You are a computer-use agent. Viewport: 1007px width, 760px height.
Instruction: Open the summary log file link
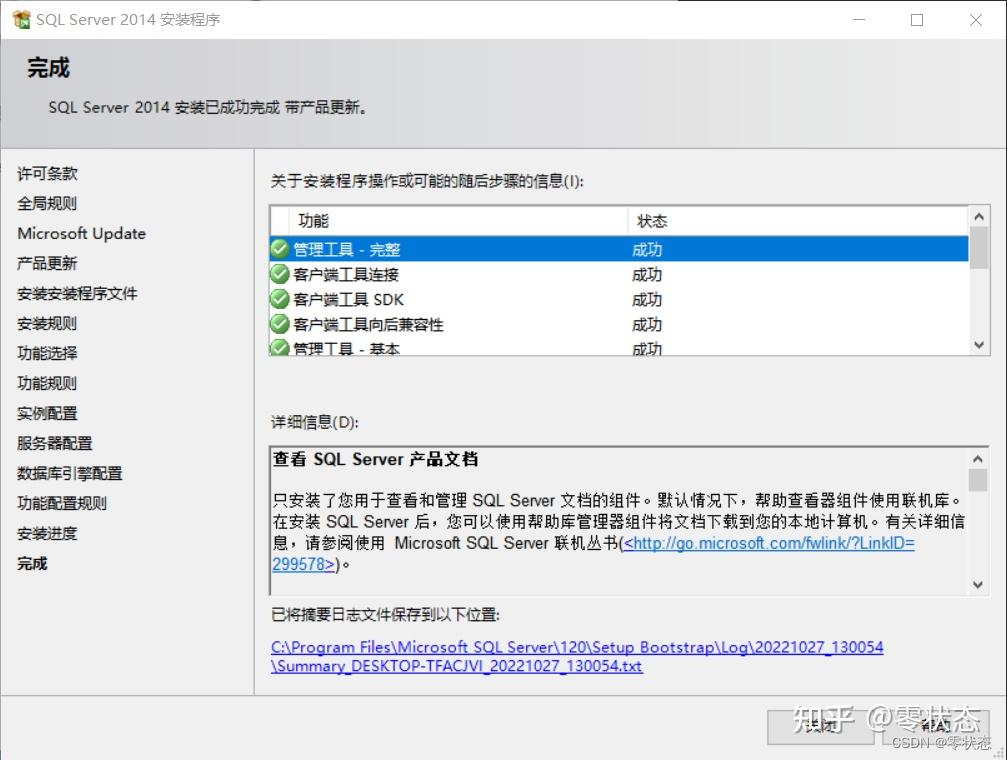pyautogui.click(x=577, y=649)
